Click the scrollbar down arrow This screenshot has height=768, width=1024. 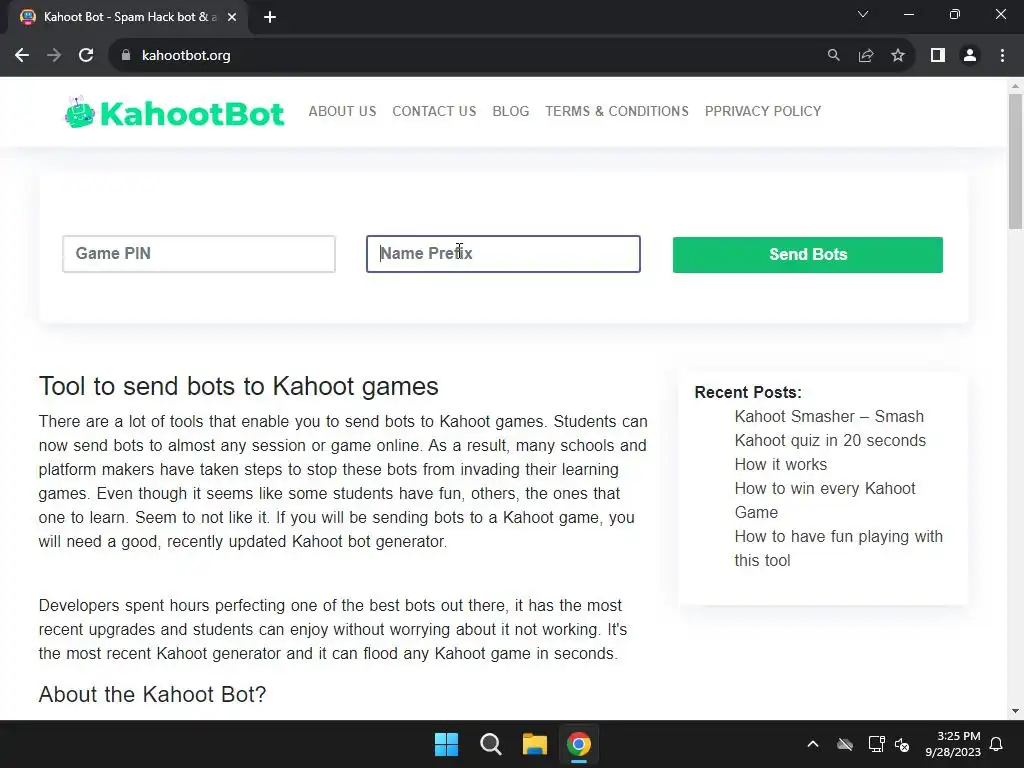click(1015, 711)
